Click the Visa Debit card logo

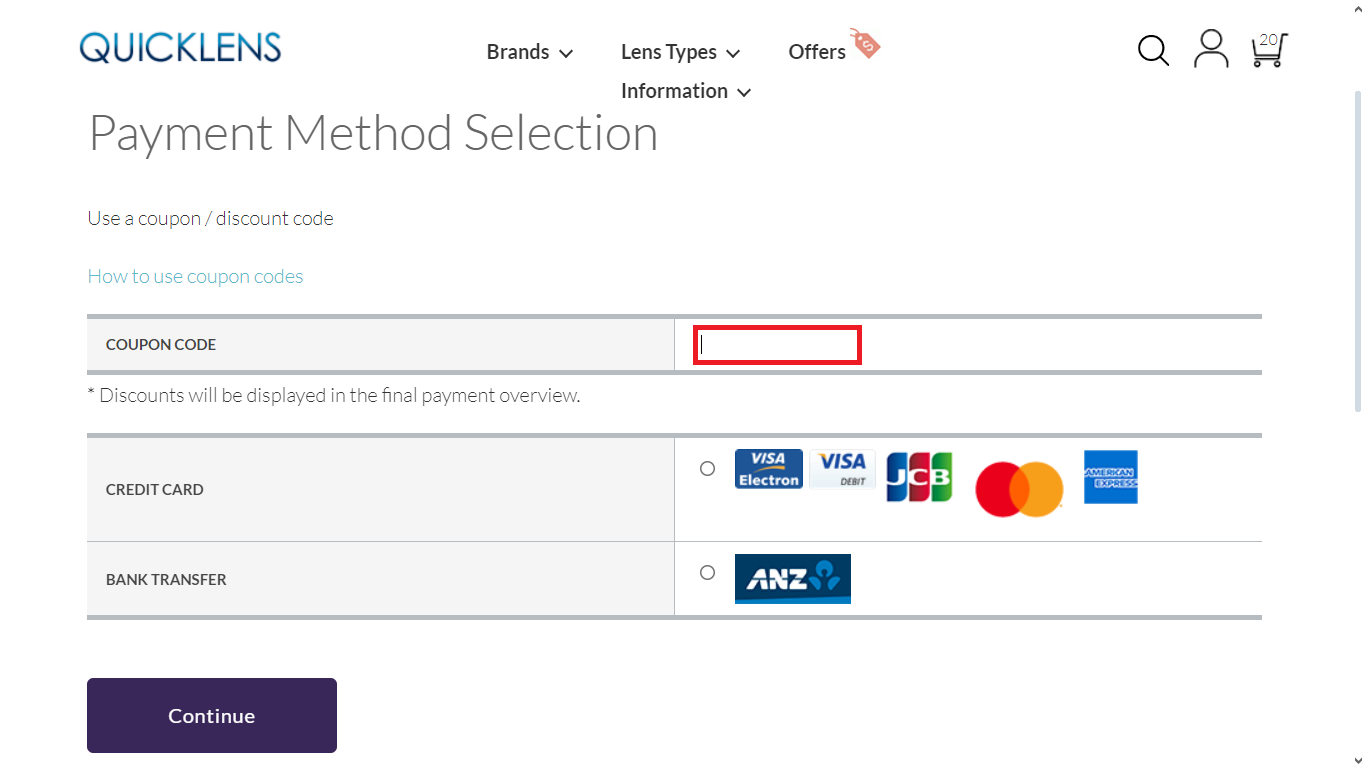coord(842,469)
